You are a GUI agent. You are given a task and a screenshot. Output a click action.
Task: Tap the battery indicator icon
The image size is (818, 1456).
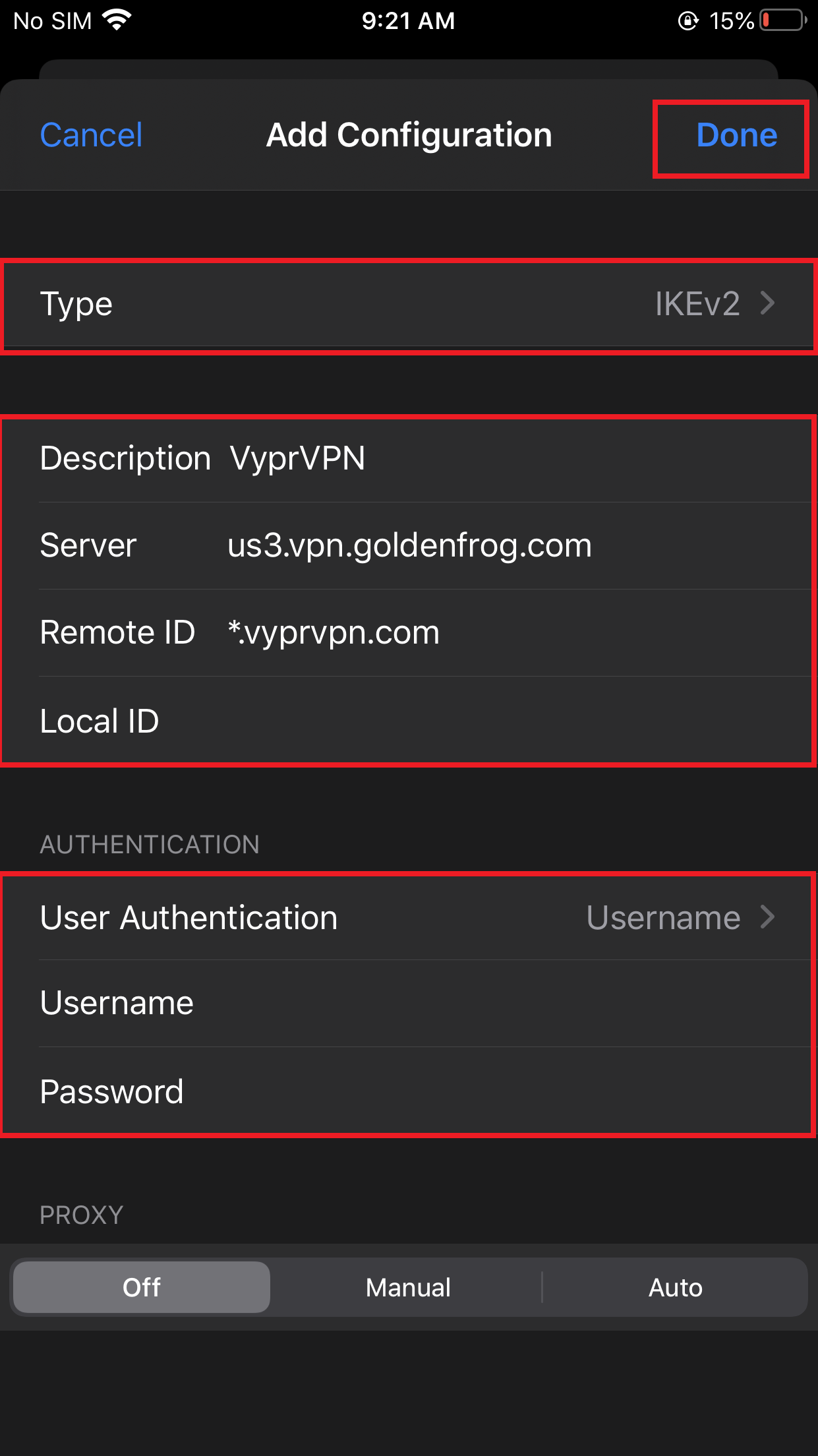[x=782, y=20]
